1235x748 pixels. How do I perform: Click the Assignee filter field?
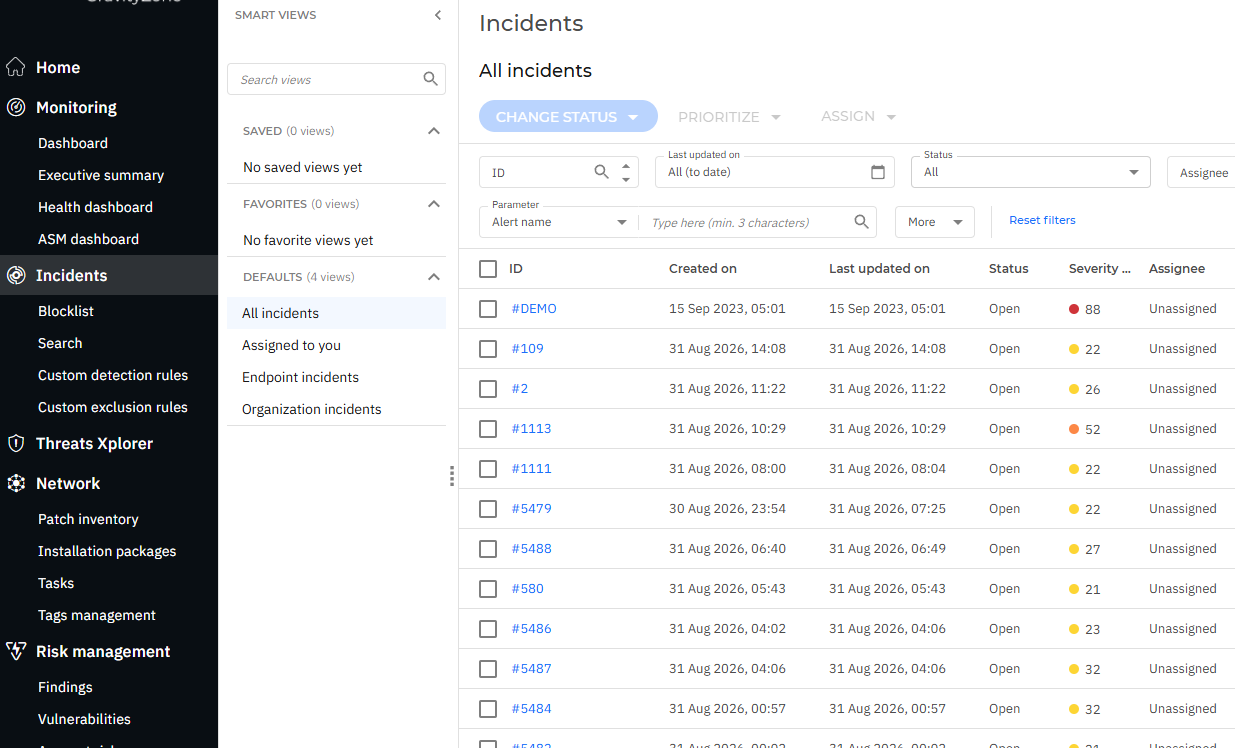click(1201, 172)
